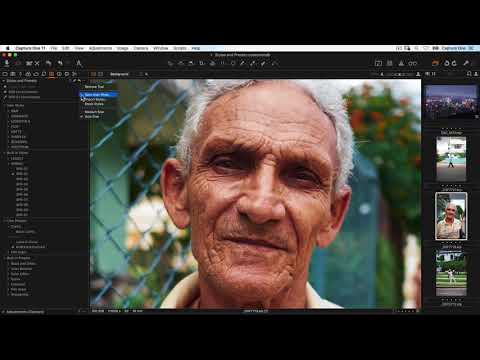The image size is (480, 360).
Task: Switch viewer to multi-view mode icon
Action: pyautogui.click(x=94, y=74)
